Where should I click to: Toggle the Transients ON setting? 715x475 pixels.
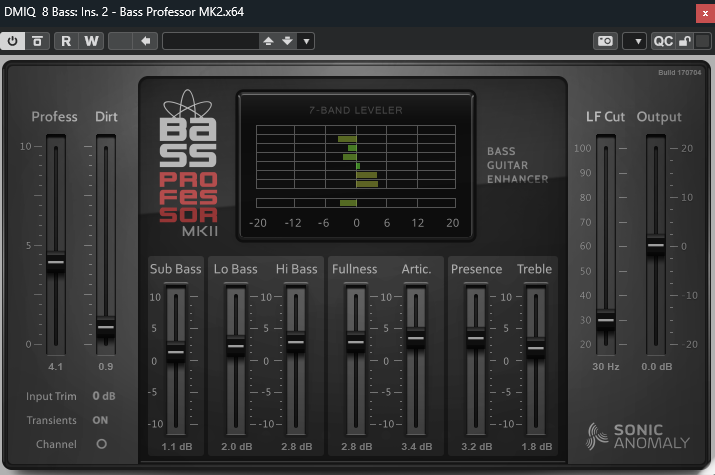click(100, 420)
